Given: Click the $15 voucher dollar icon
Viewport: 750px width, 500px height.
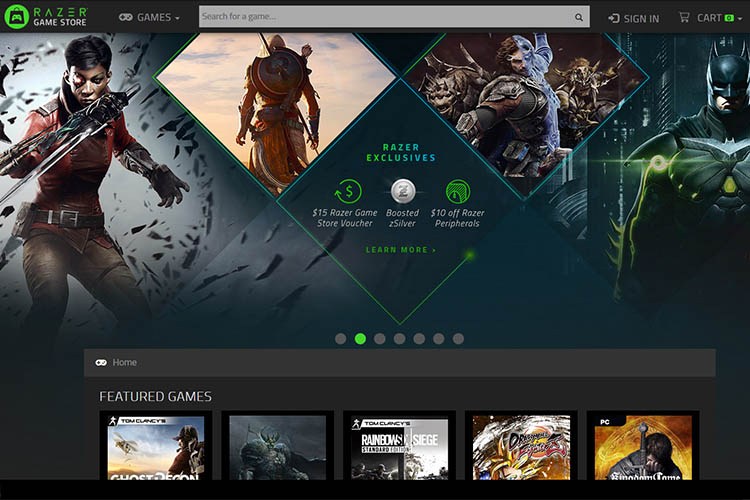Looking at the screenshot, I should [x=348, y=191].
